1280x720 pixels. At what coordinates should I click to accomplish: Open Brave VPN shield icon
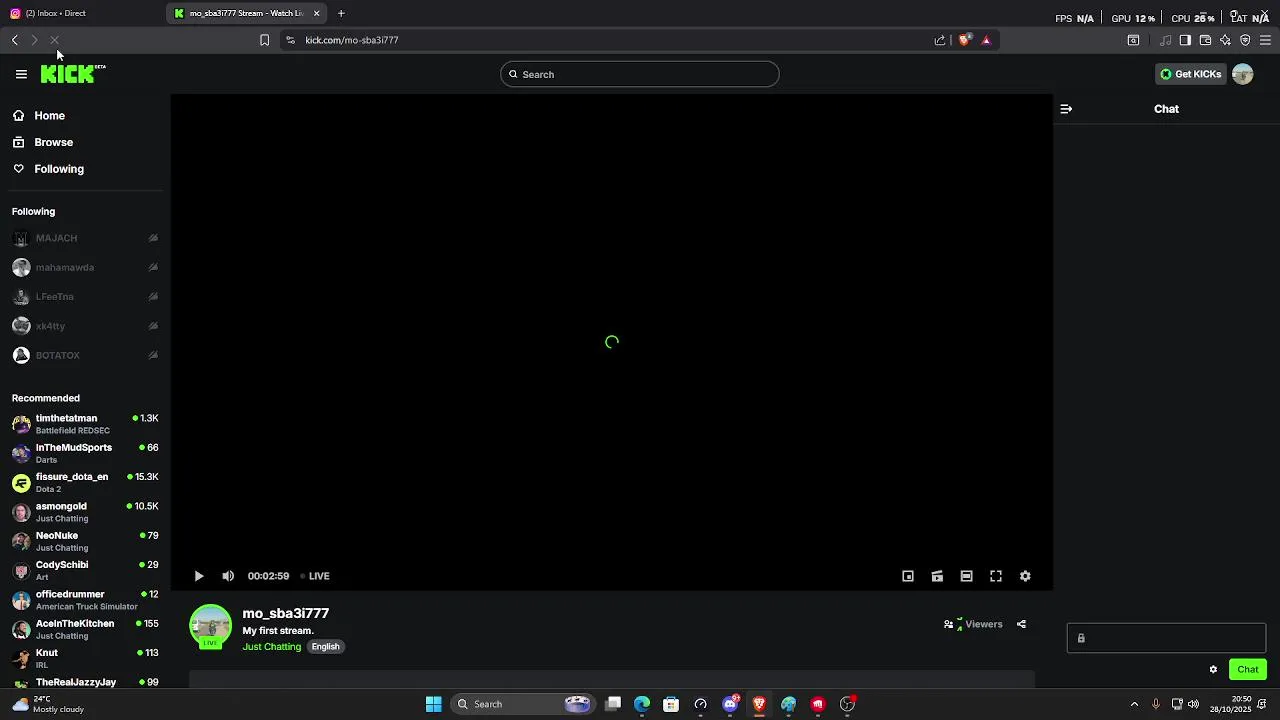pyautogui.click(x=1245, y=40)
